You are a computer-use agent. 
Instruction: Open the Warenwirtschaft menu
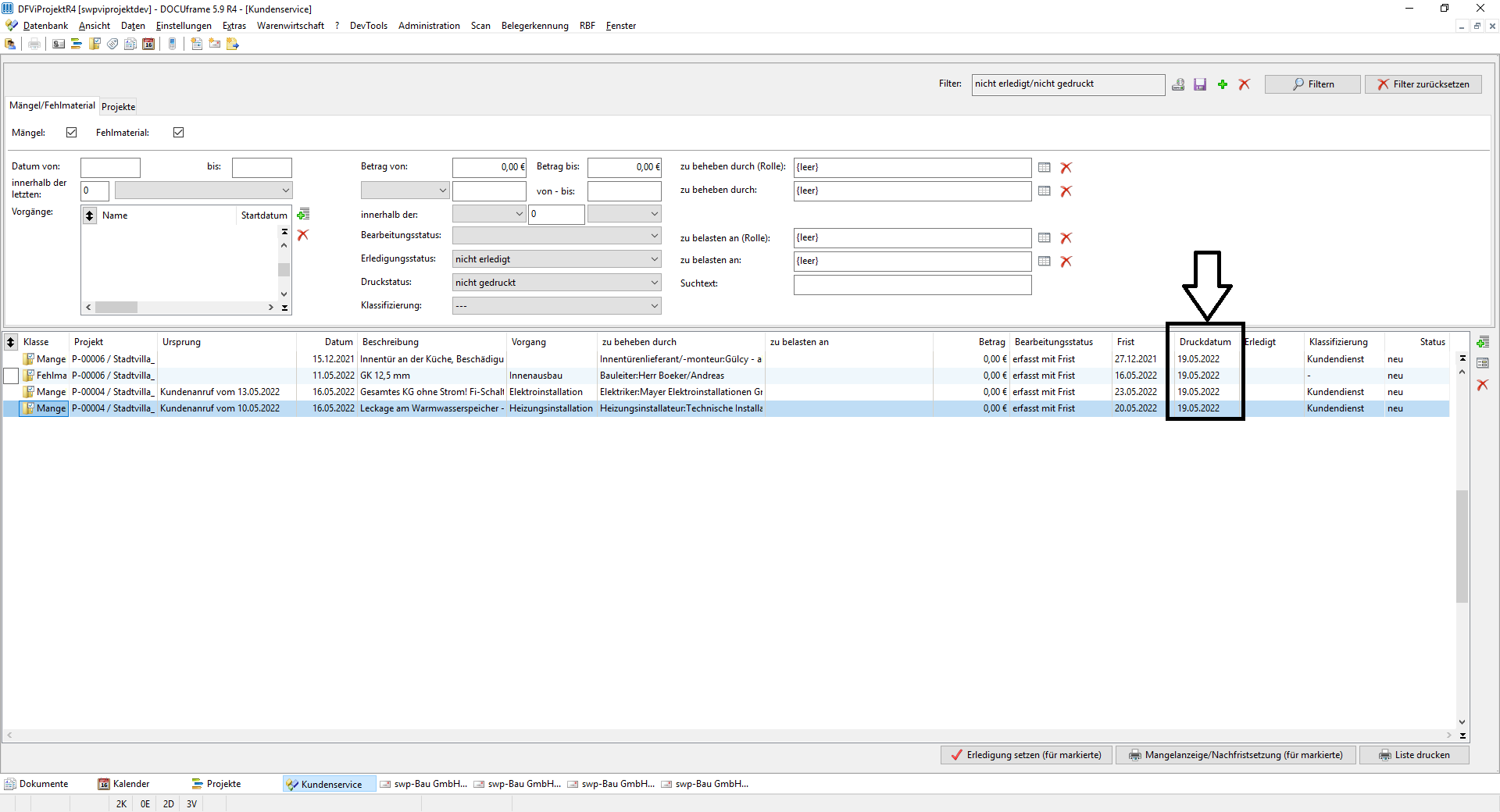click(291, 26)
